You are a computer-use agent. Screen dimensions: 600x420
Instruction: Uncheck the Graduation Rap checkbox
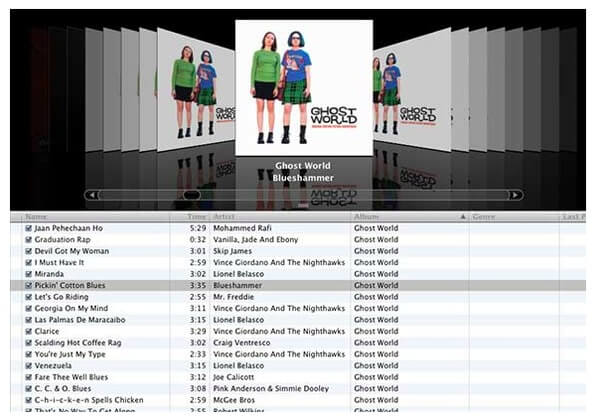(x=28, y=240)
